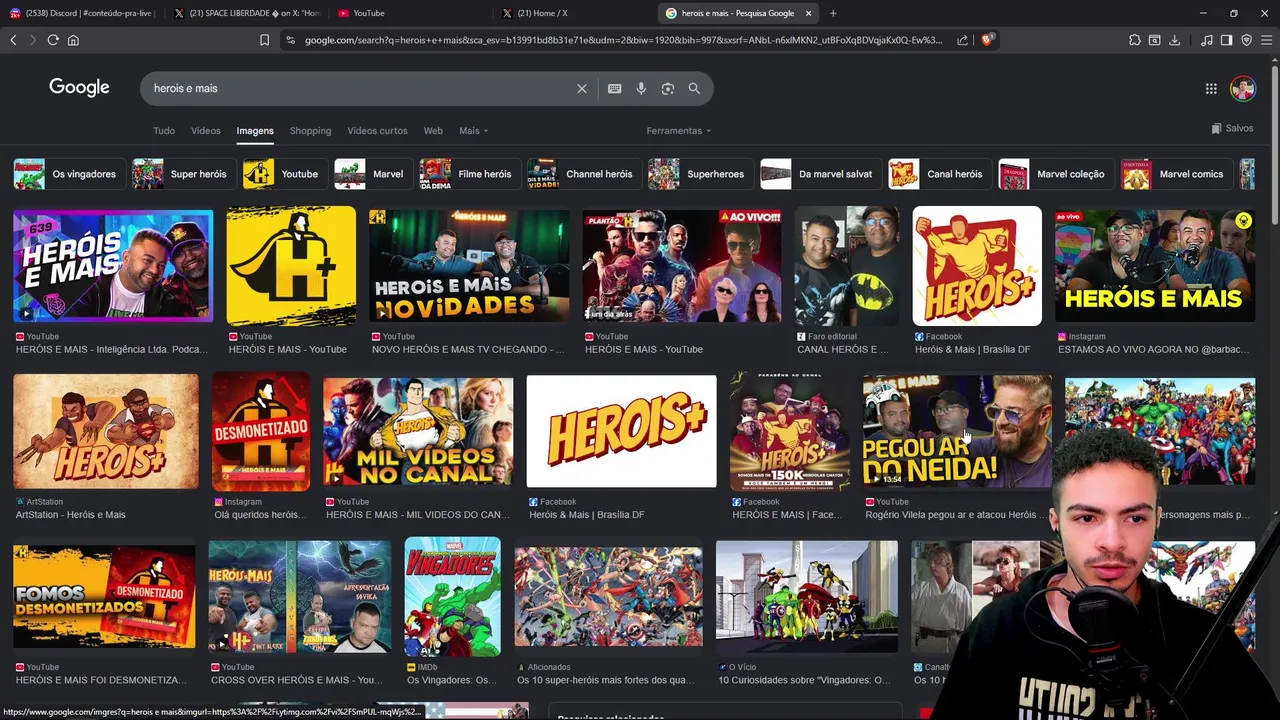Switch to the Home / X browser tab
This screenshot has height=720, width=1280.
[x=575, y=13]
